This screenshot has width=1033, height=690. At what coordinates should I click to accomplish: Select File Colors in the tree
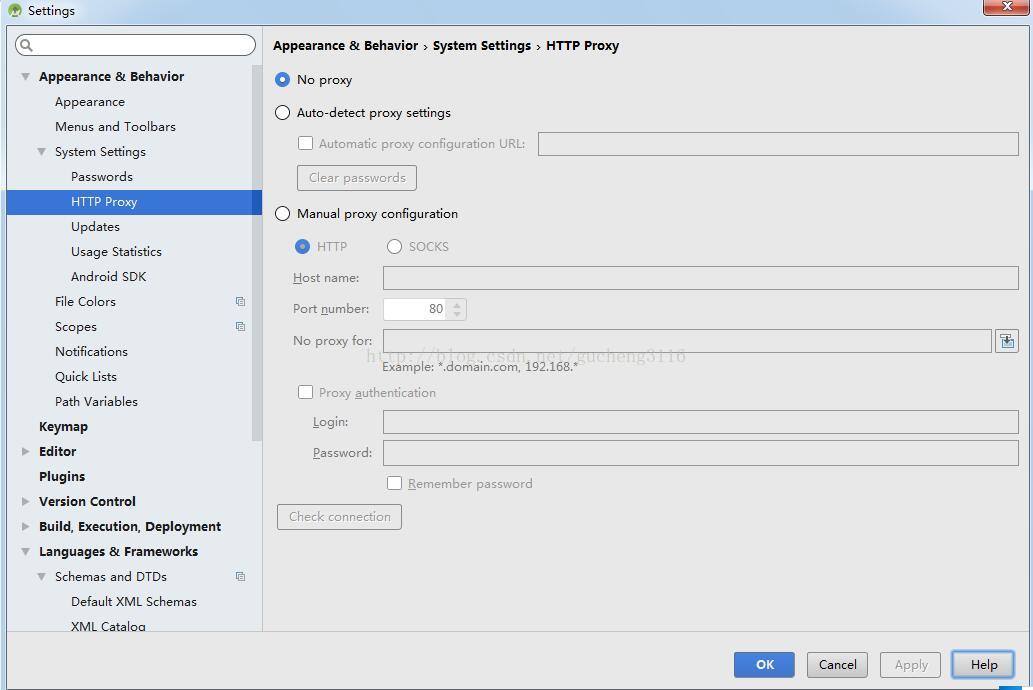click(x=85, y=301)
